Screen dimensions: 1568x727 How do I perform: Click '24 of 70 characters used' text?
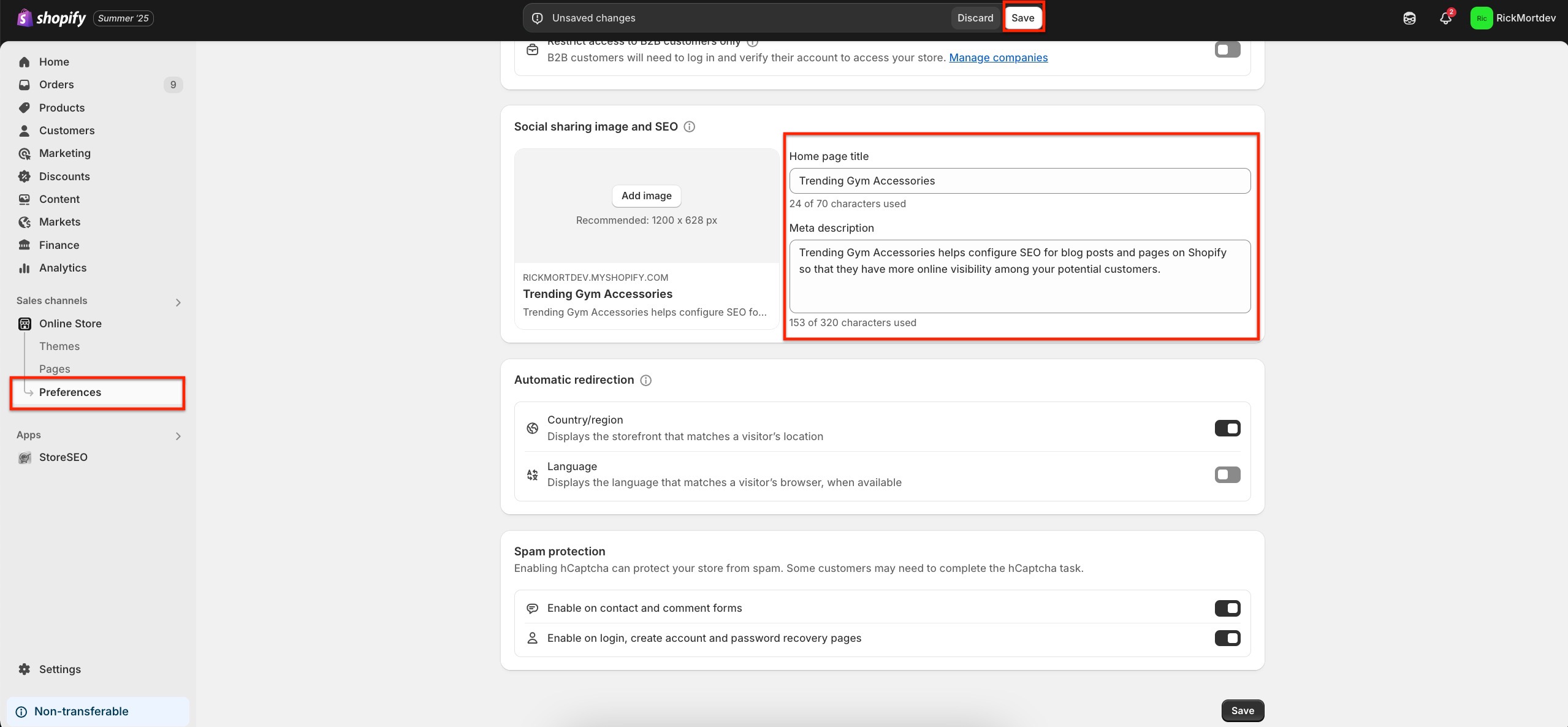[x=847, y=204]
